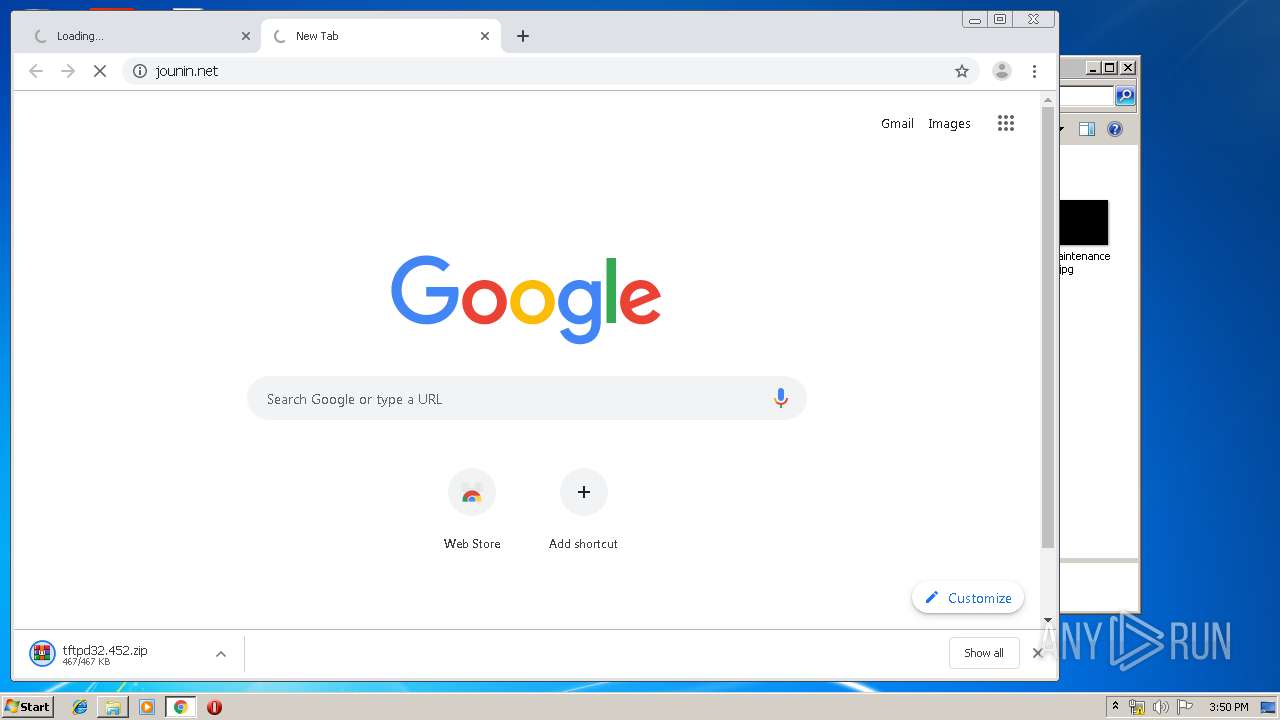Click the Google logo
The height and width of the screenshot is (720, 1280).
pyautogui.click(x=526, y=298)
